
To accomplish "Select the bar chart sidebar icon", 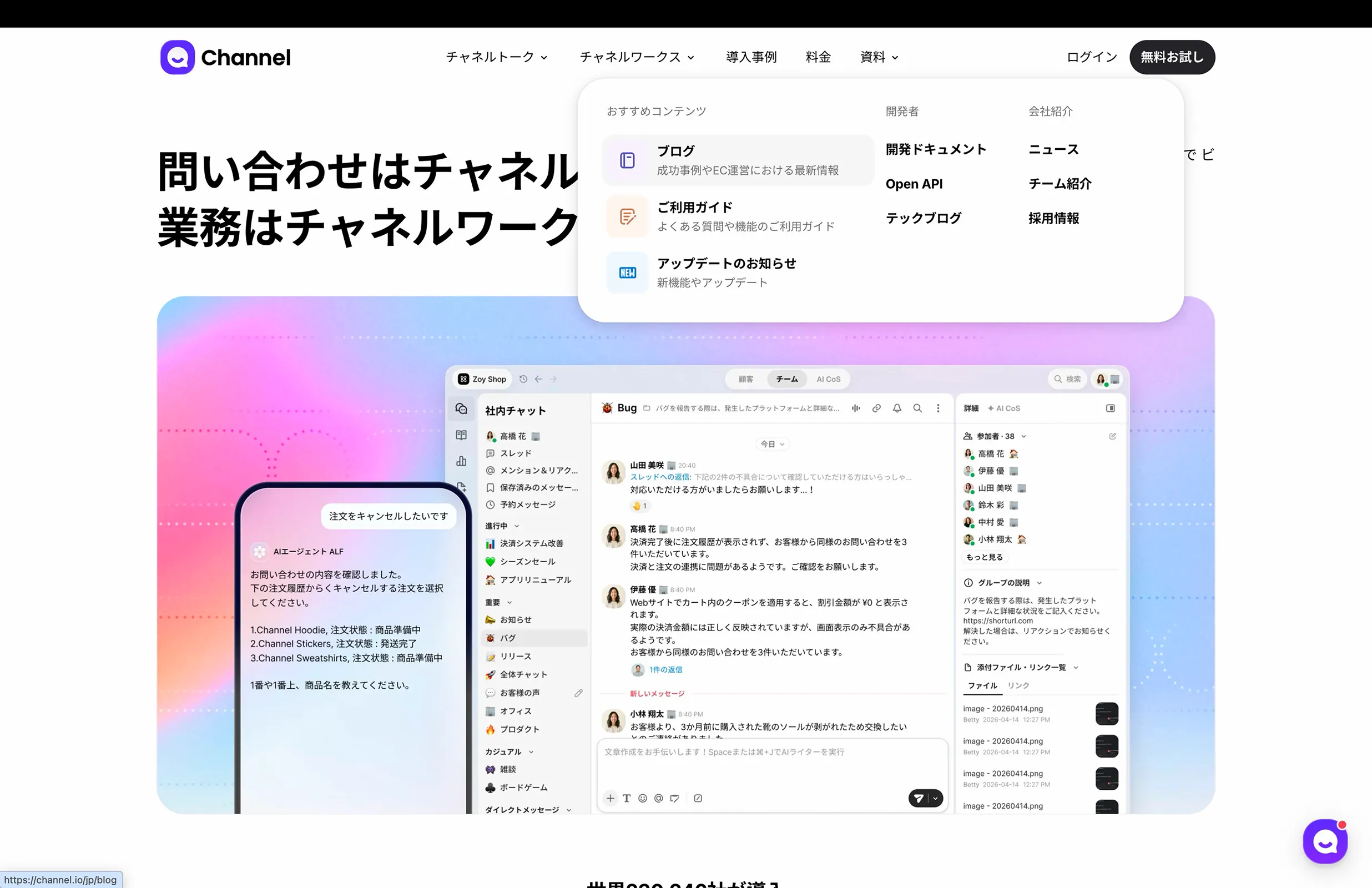I will coord(461,461).
